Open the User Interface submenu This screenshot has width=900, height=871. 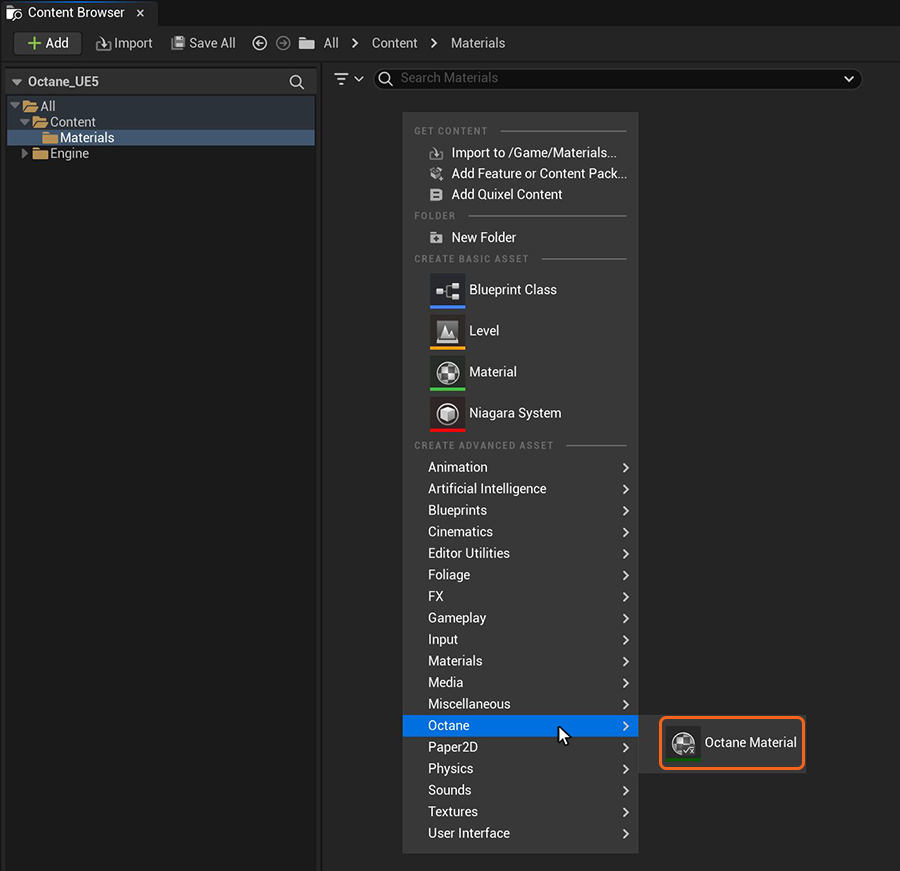point(520,833)
